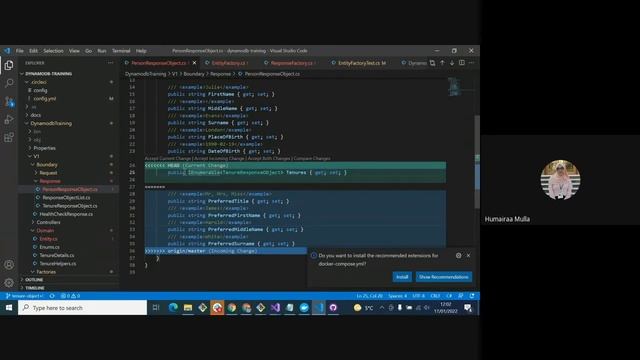Screen dimensions: 640x360
Task: Split the editor to the right
Action: (462, 63)
